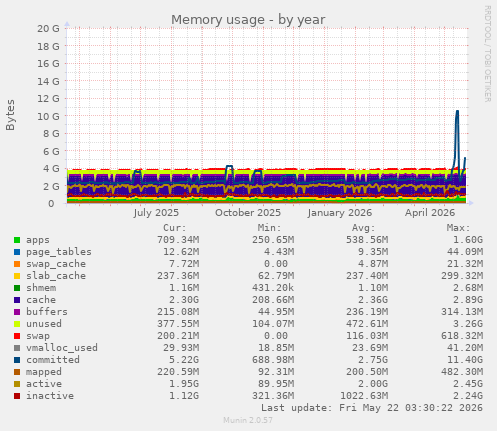Click the Munin 2.0.57 footer text
The width and height of the screenshot is (497, 431).
coord(248,420)
